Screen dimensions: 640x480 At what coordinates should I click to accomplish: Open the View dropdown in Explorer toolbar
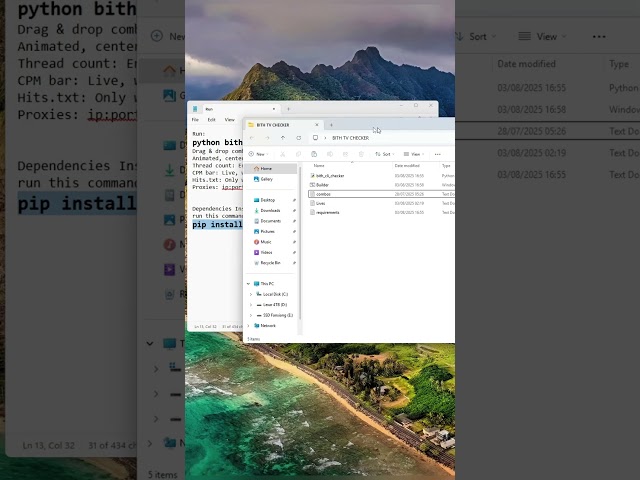(412, 154)
